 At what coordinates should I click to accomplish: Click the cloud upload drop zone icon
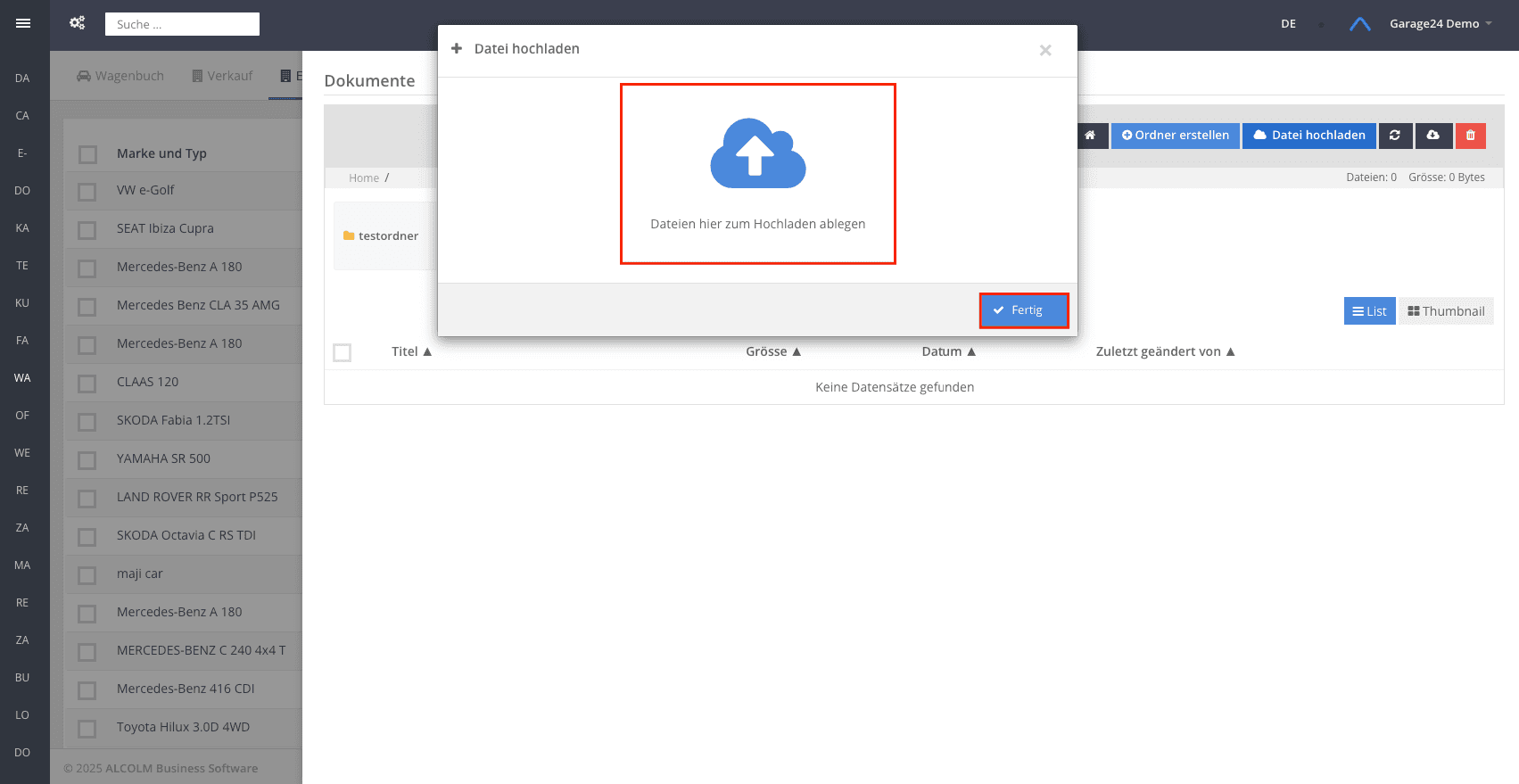pos(758,153)
